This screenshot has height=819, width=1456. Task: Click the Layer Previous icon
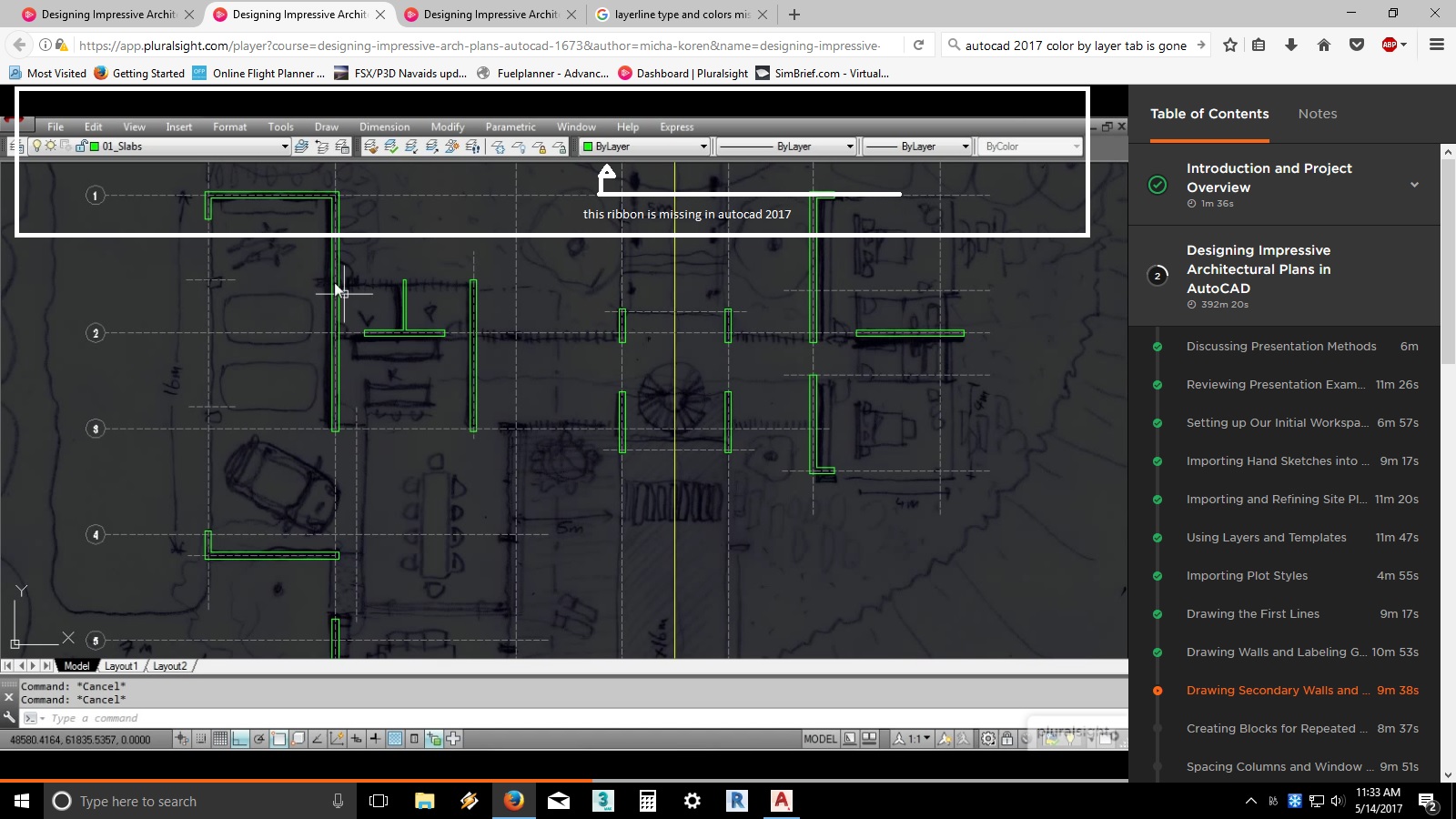coord(322,146)
